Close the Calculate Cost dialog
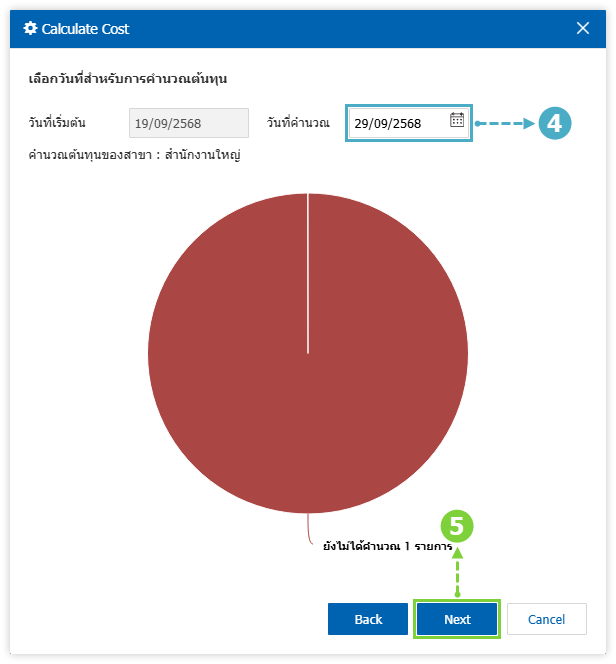Screen dimensions: 616x664 tap(583, 28)
